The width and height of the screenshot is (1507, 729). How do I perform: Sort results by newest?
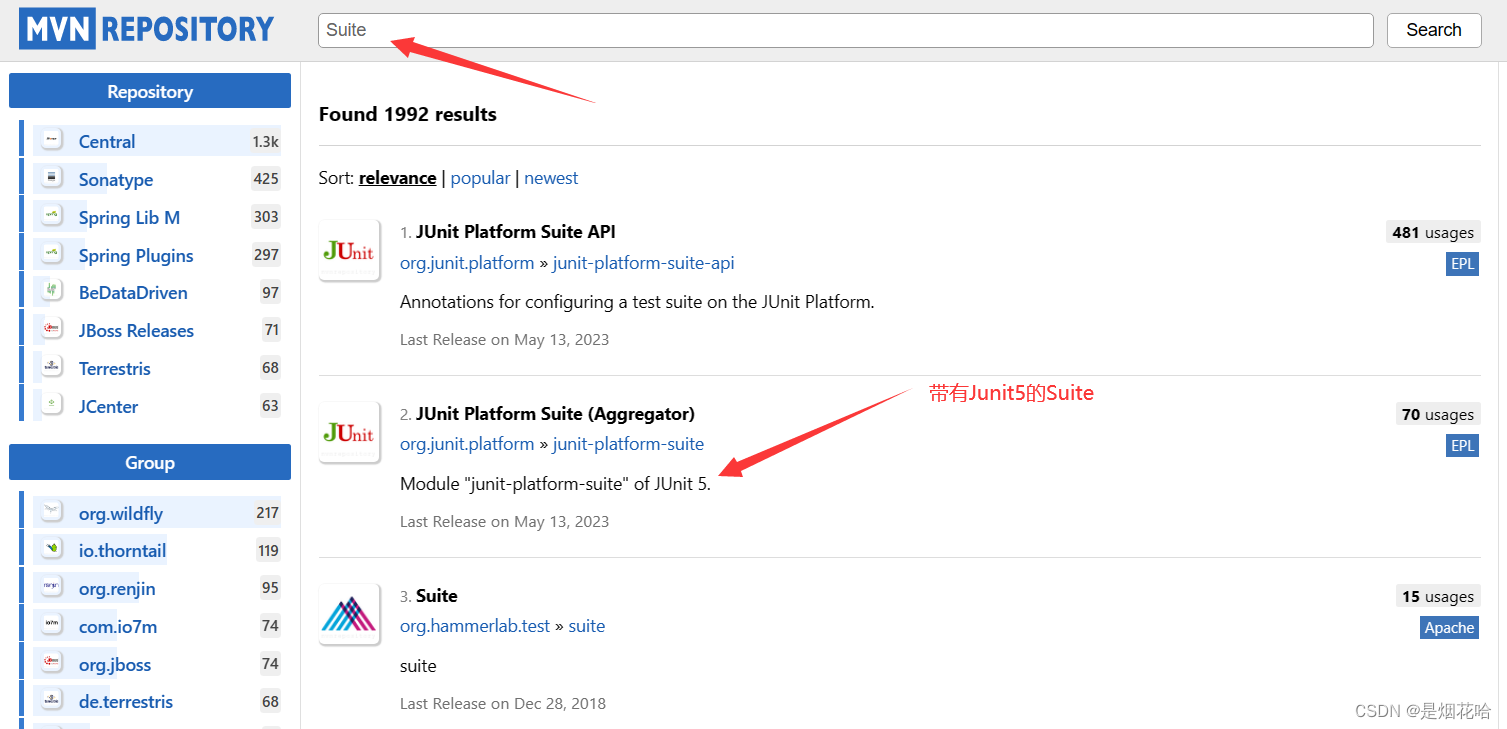click(x=551, y=178)
